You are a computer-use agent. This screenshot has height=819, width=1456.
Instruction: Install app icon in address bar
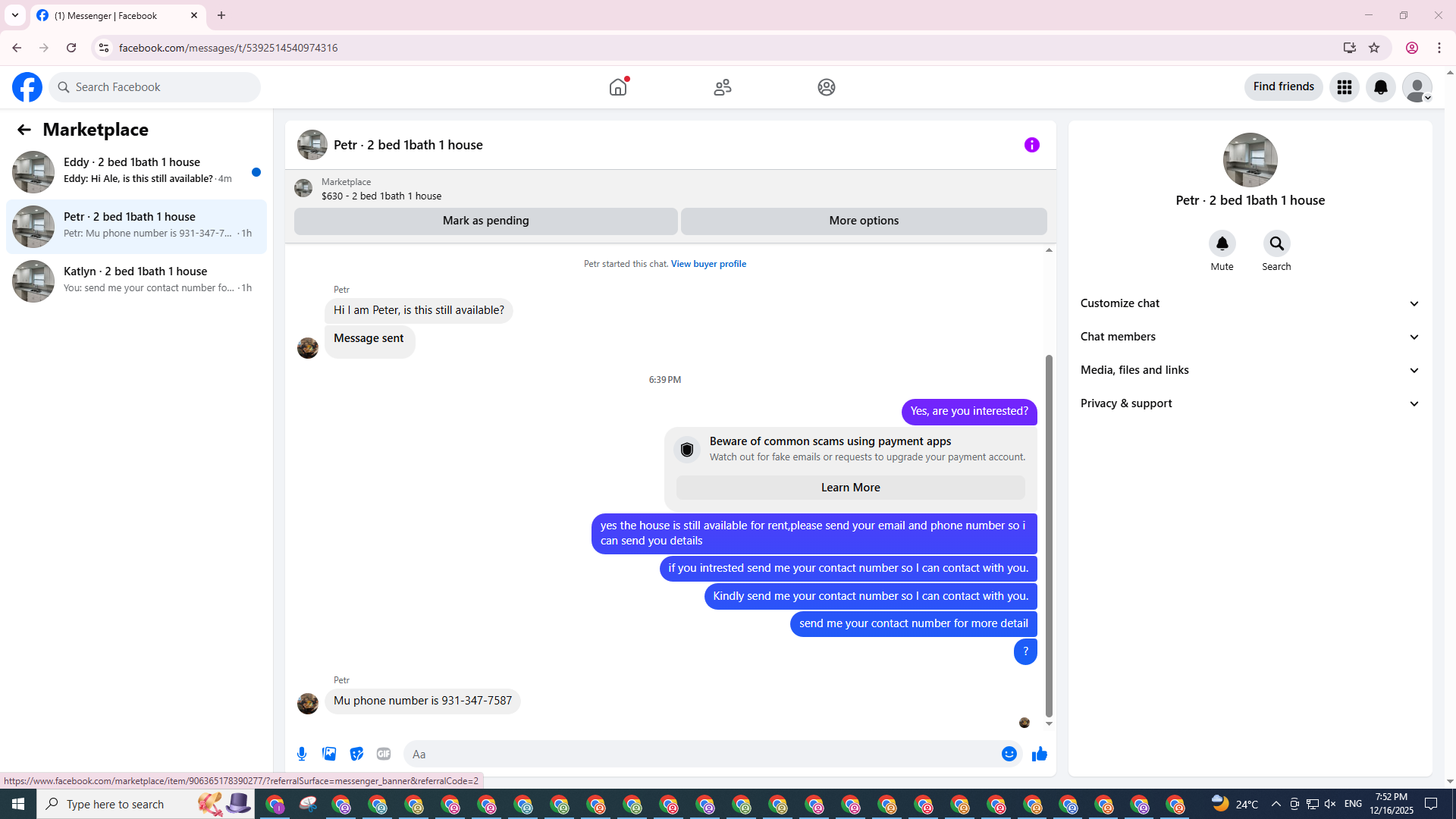1349,48
